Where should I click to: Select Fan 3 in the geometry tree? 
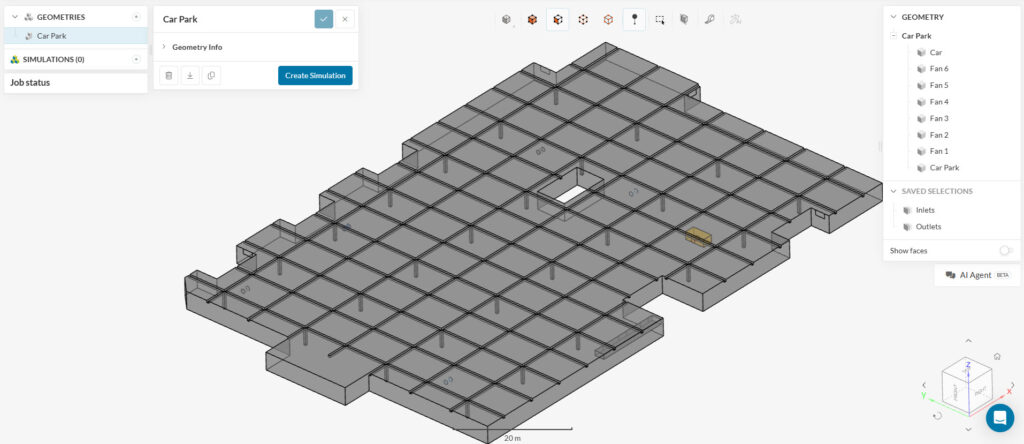coord(939,118)
